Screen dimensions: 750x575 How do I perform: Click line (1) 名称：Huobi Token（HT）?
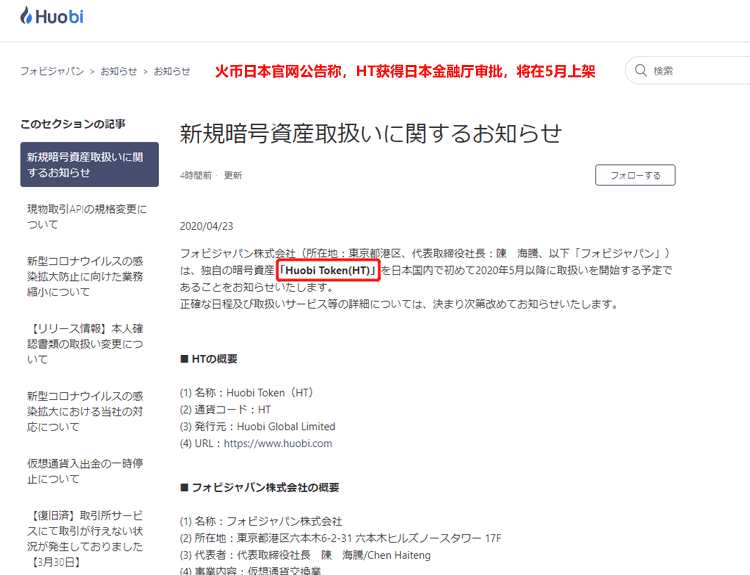(246, 393)
